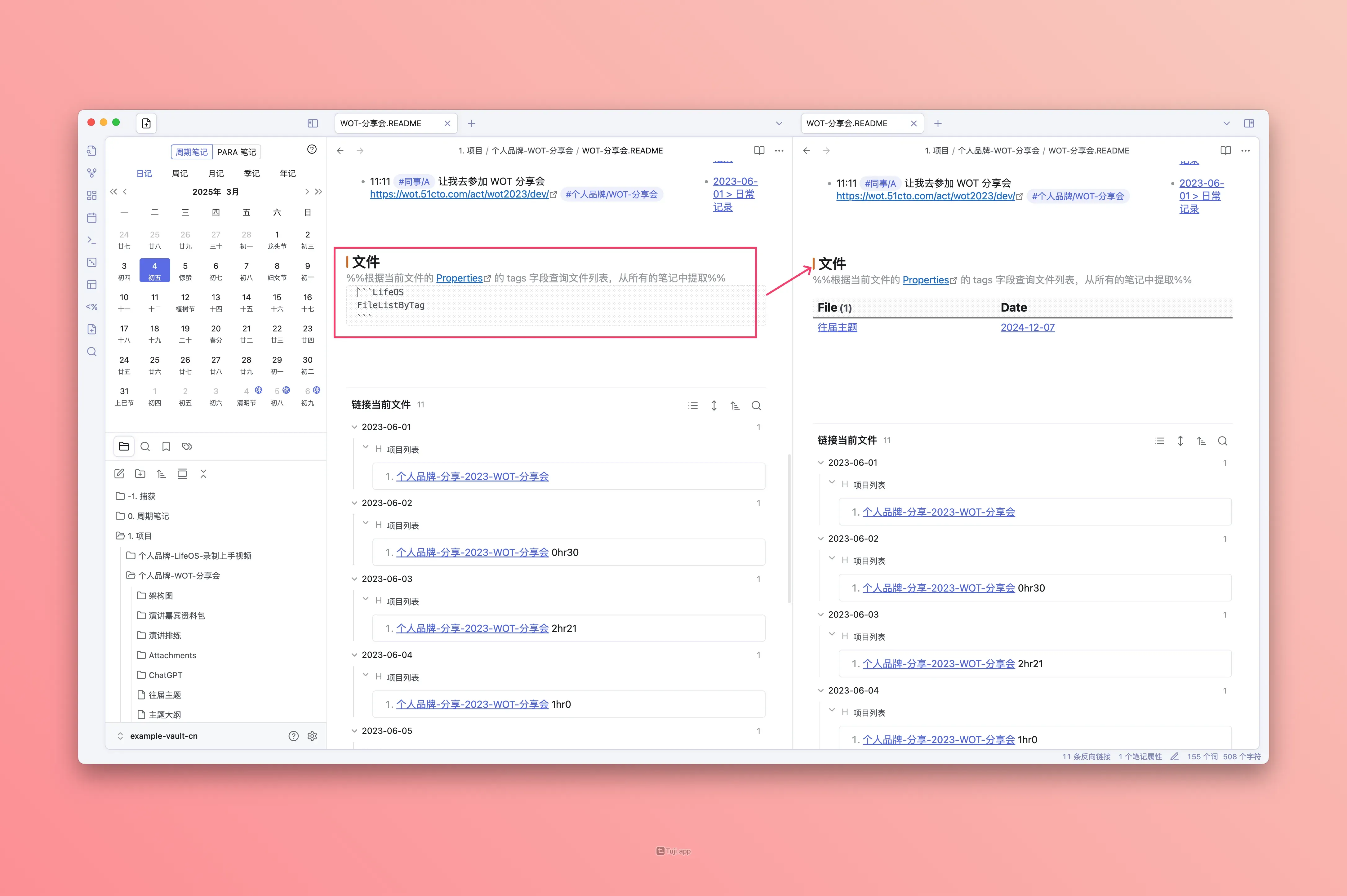Open the 往届主题 file link

[x=837, y=327]
